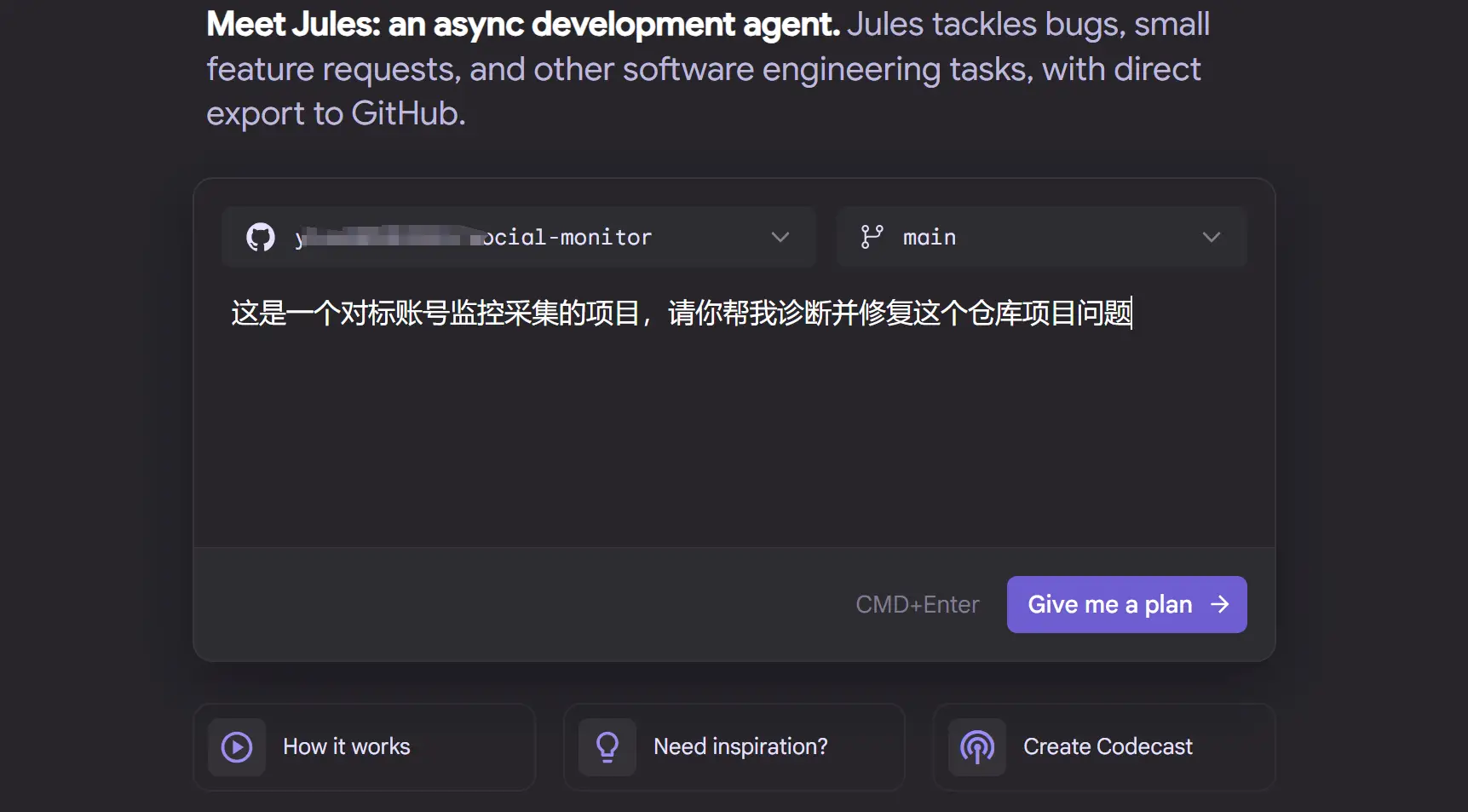
Task: Focus the Chinese task prompt text area
Action: pos(734,413)
